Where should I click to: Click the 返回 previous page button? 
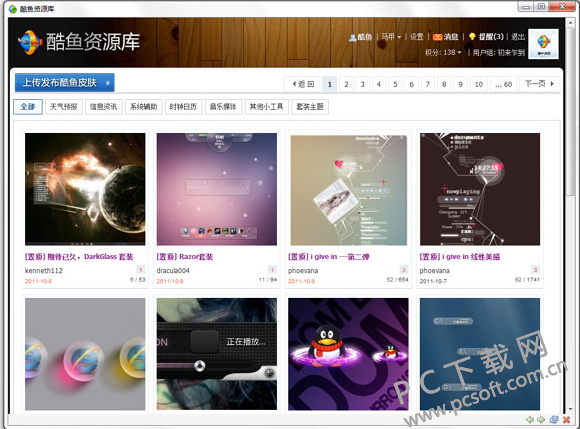303,84
